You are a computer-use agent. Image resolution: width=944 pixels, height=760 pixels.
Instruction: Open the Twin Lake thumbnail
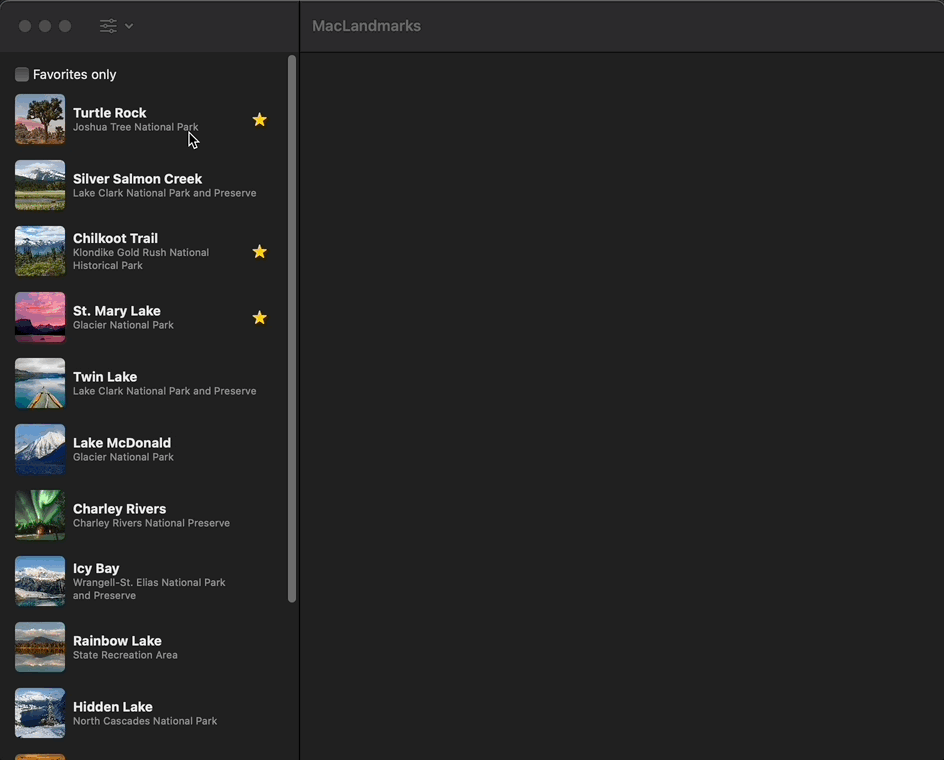pos(40,383)
